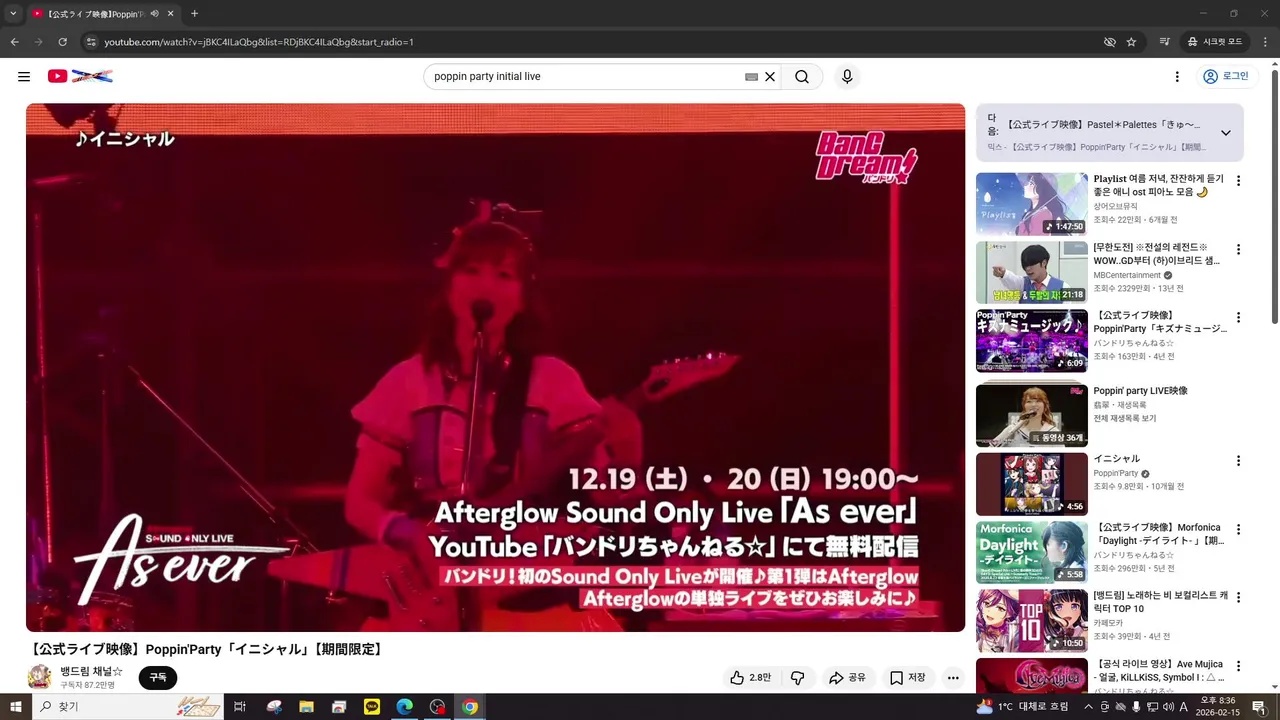Image resolution: width=1280 pixels, height=720 pixels.
Task: Open 카페모카 channel name
Action: (1108, 623)
